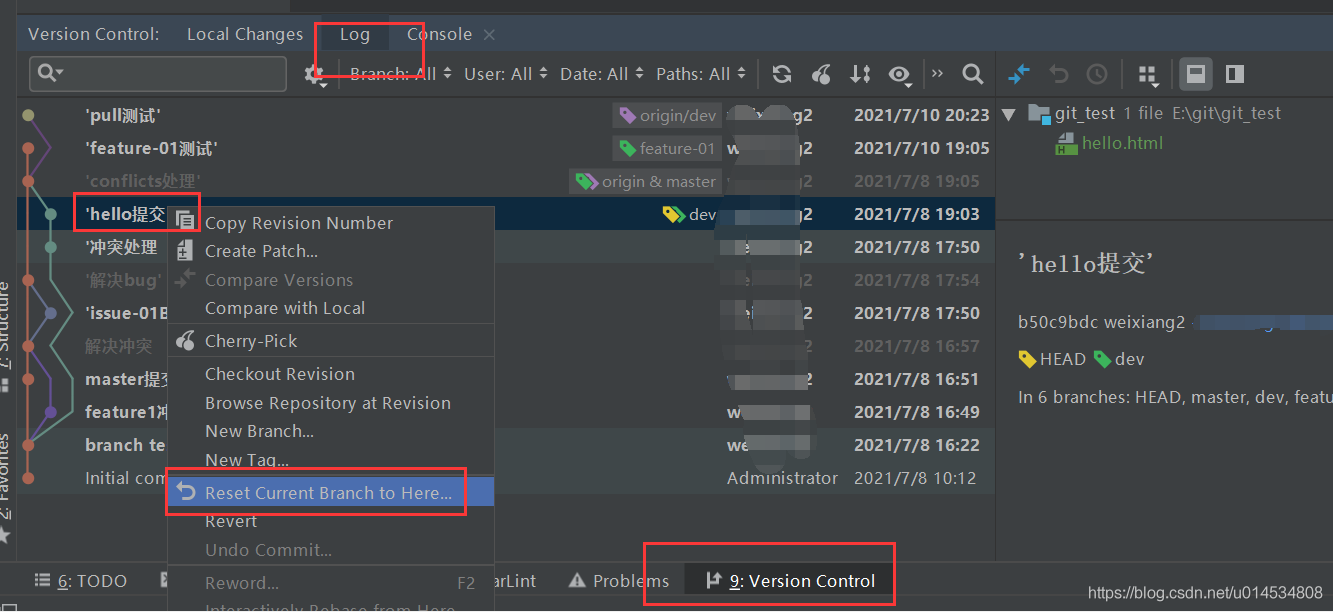1333x612 pixels.
Task: Open the 9: Version Control tool window button
Action: [790, 581]
